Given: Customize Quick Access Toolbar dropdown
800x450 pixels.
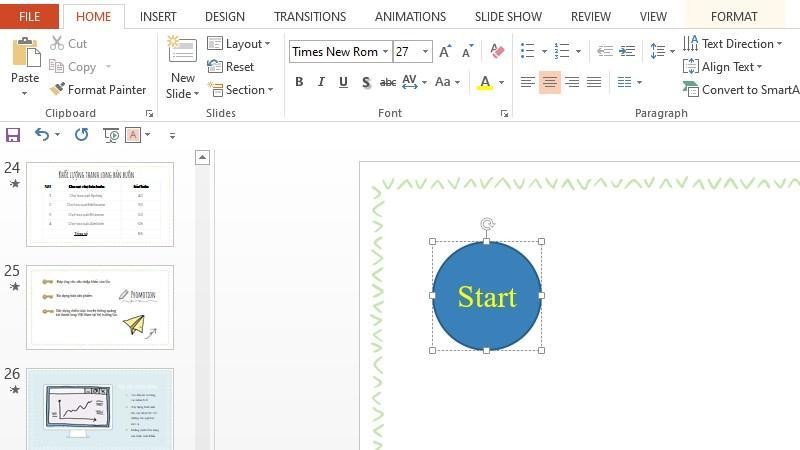Looking at the screenshot, I should (x=172, y=135).
